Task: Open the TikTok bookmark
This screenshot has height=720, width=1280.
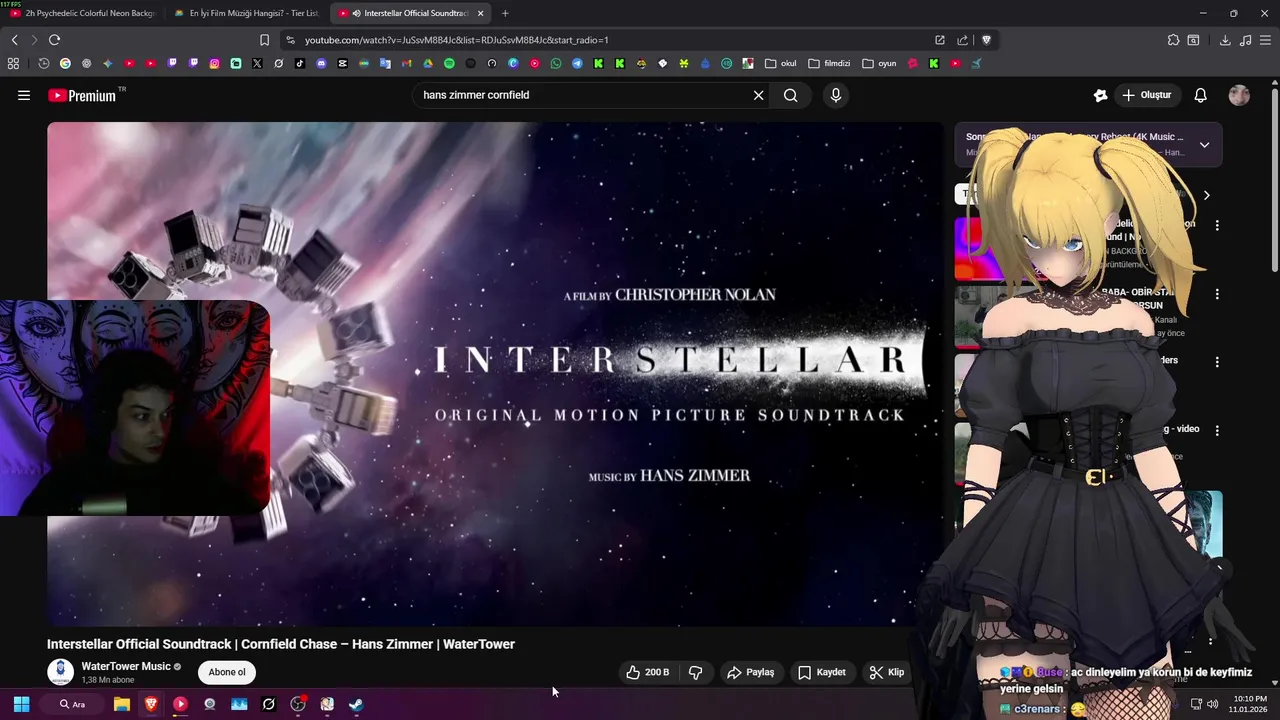Action: tap(300, 63)
